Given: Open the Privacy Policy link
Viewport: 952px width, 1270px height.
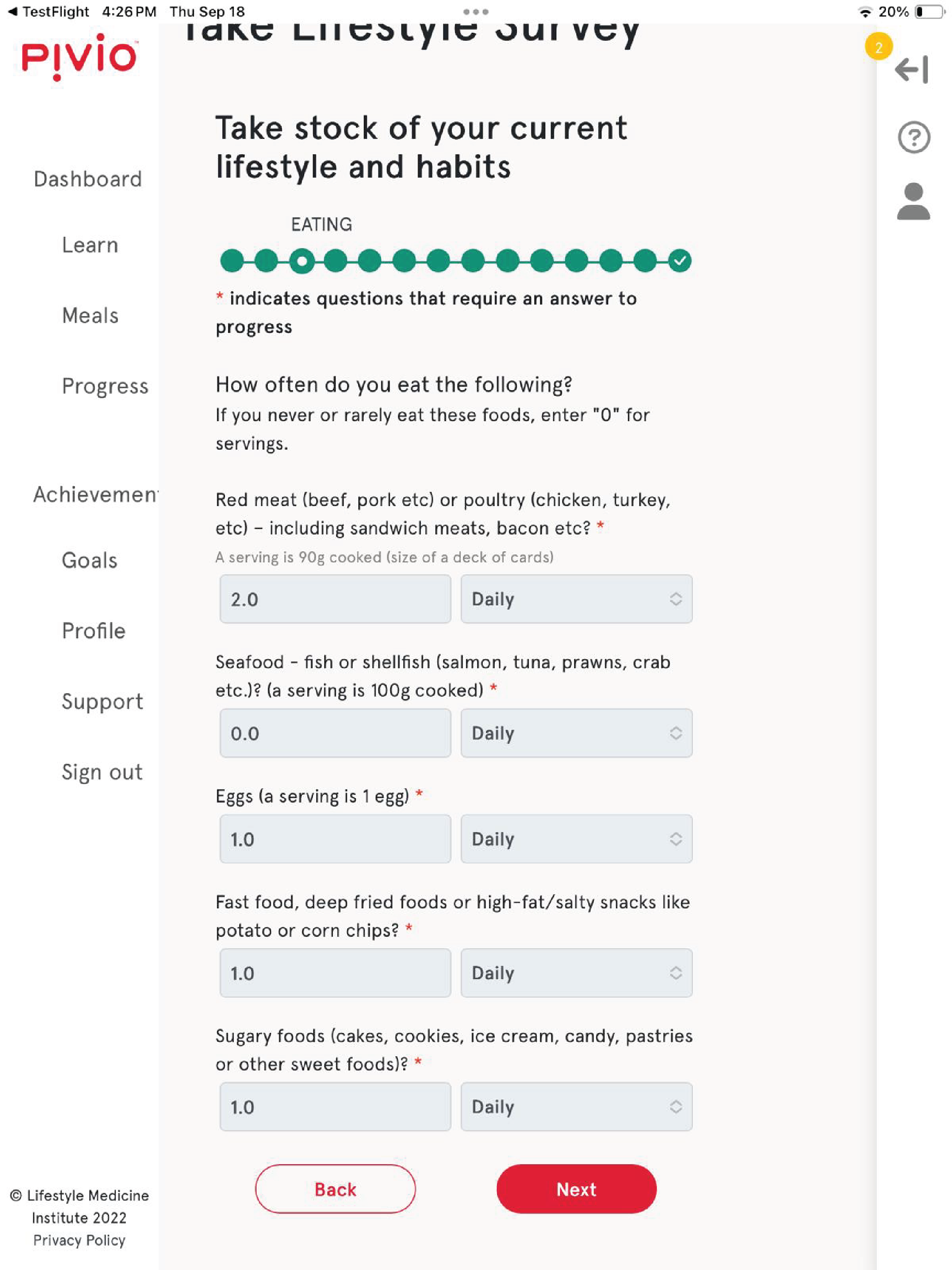Looking at the screenshot, I should [79, 1240].
